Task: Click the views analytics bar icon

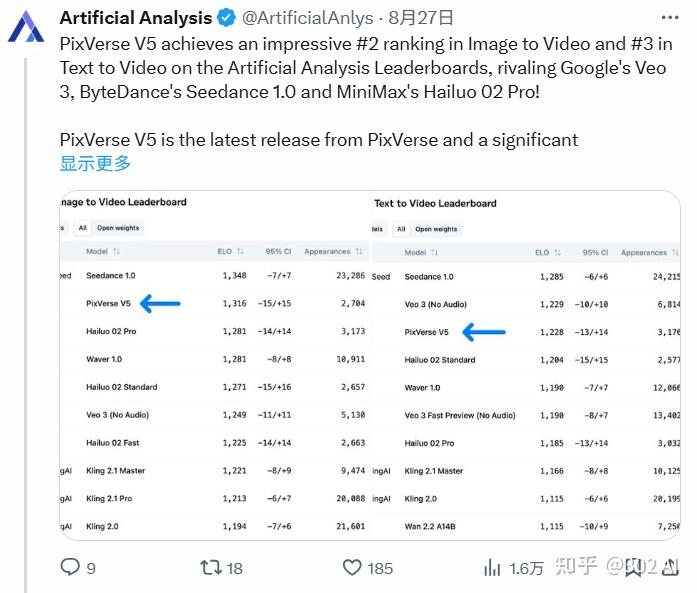Action: coord(492,567)
